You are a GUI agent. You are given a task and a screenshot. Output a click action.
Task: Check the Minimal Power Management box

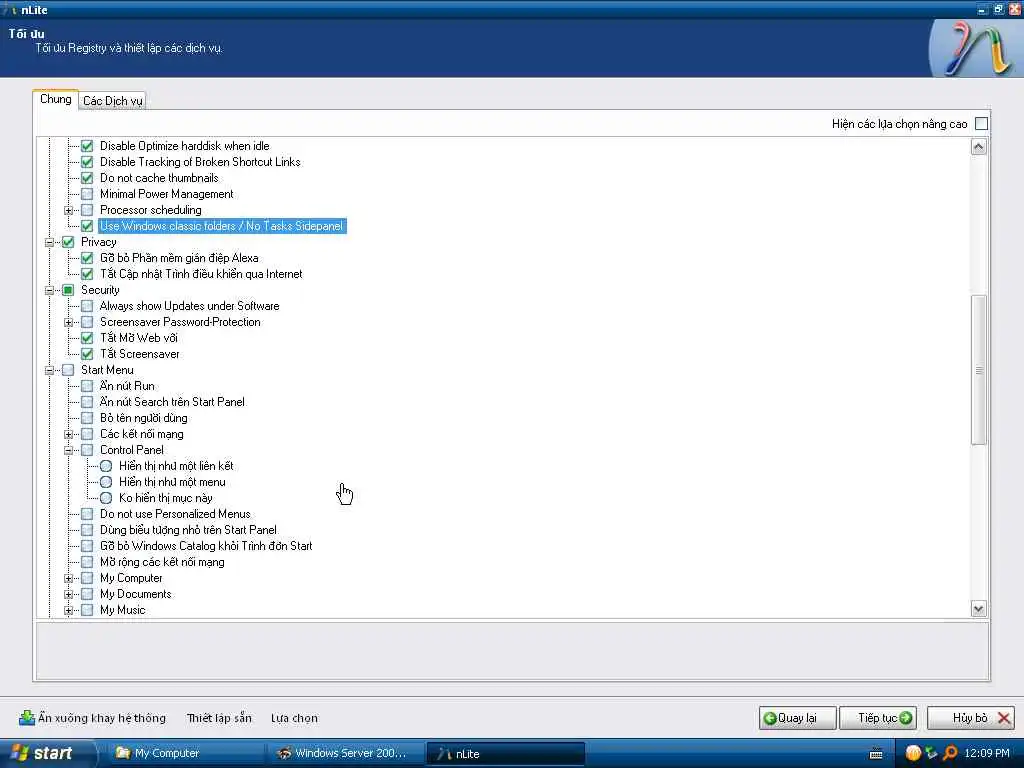(87, 194)
